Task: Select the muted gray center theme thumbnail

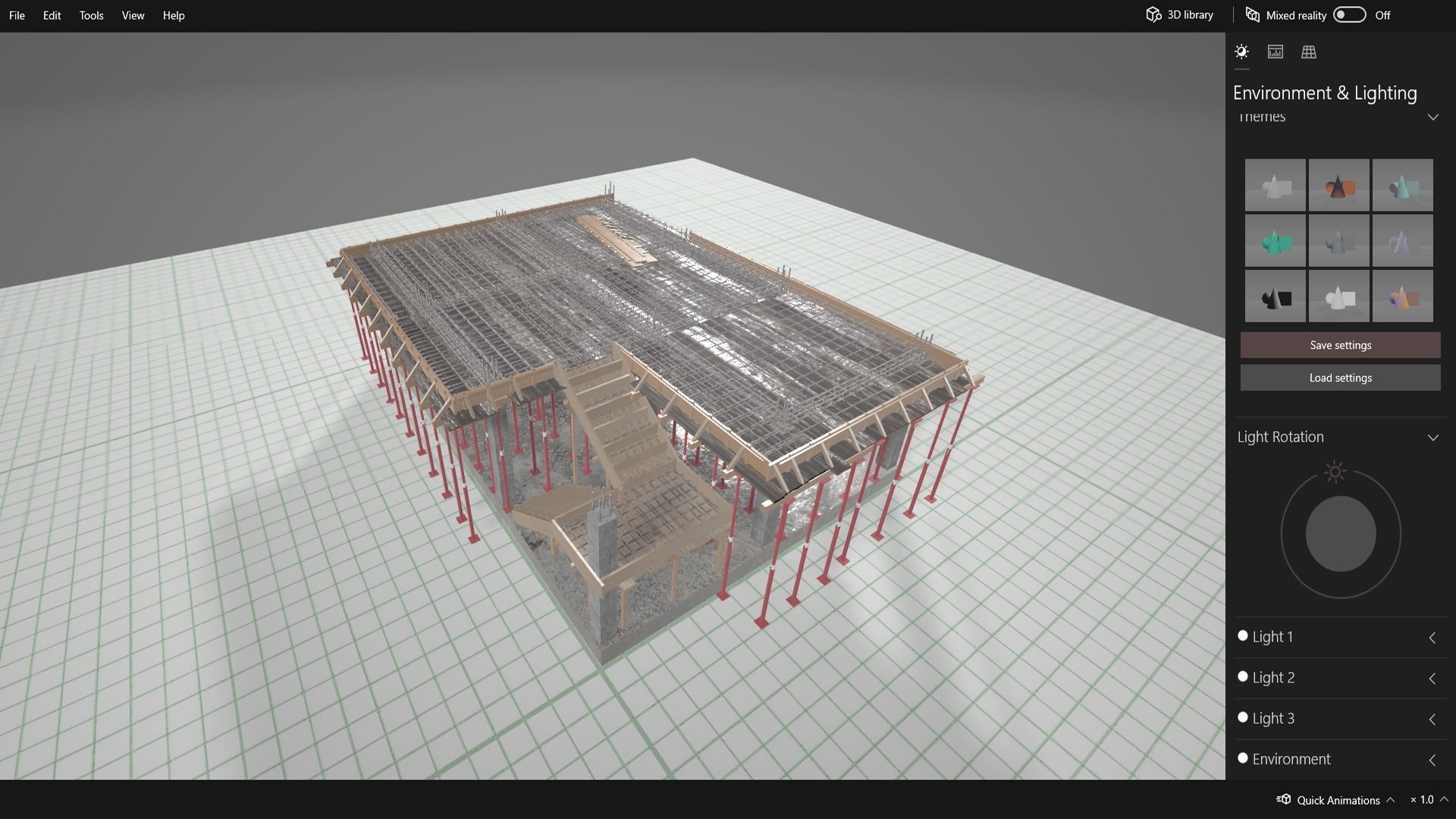Action: pos(1339,240)
